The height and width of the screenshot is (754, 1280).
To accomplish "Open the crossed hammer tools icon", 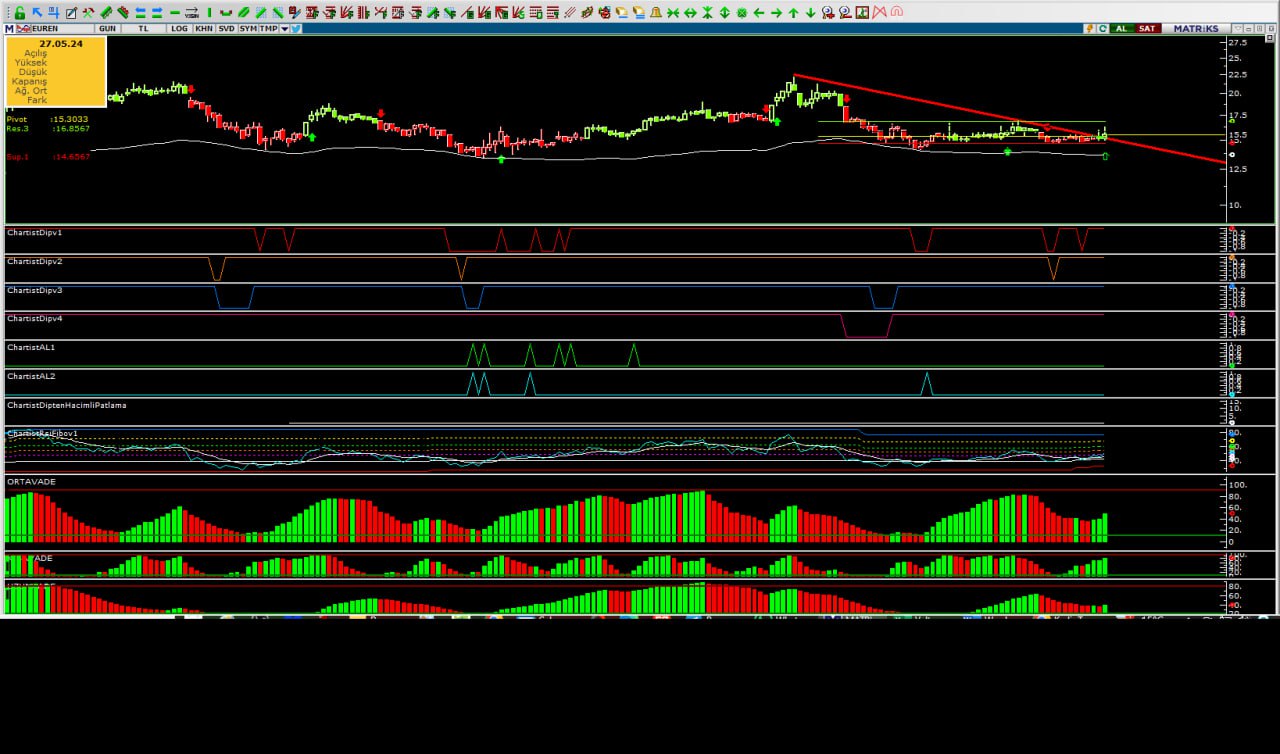I will click(88, 13).
